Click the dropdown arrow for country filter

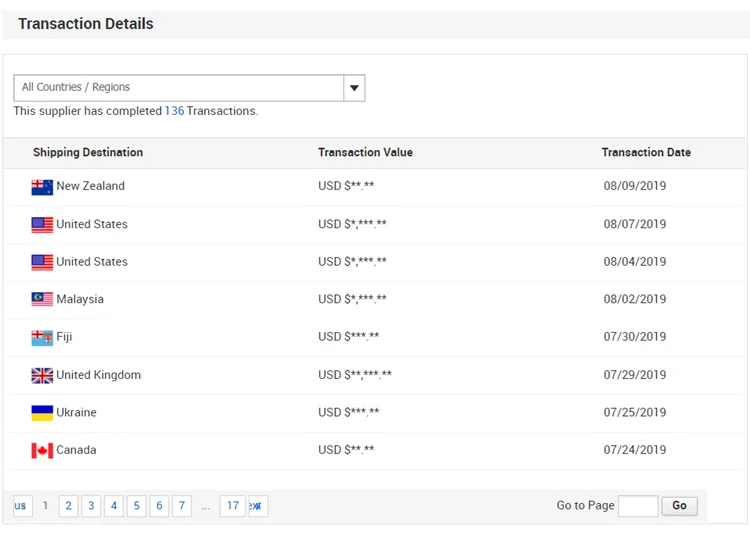pyautogui.click(x=354, y=88)
